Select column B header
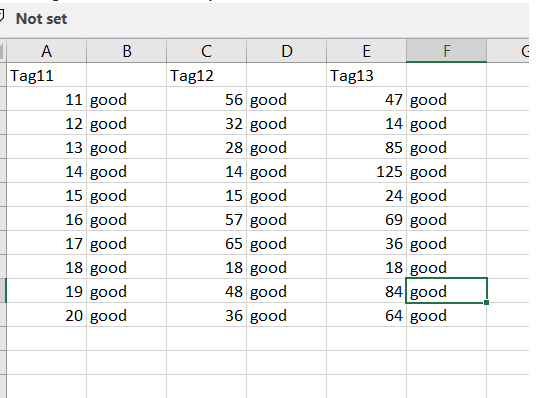 click(x=127, y=51)
